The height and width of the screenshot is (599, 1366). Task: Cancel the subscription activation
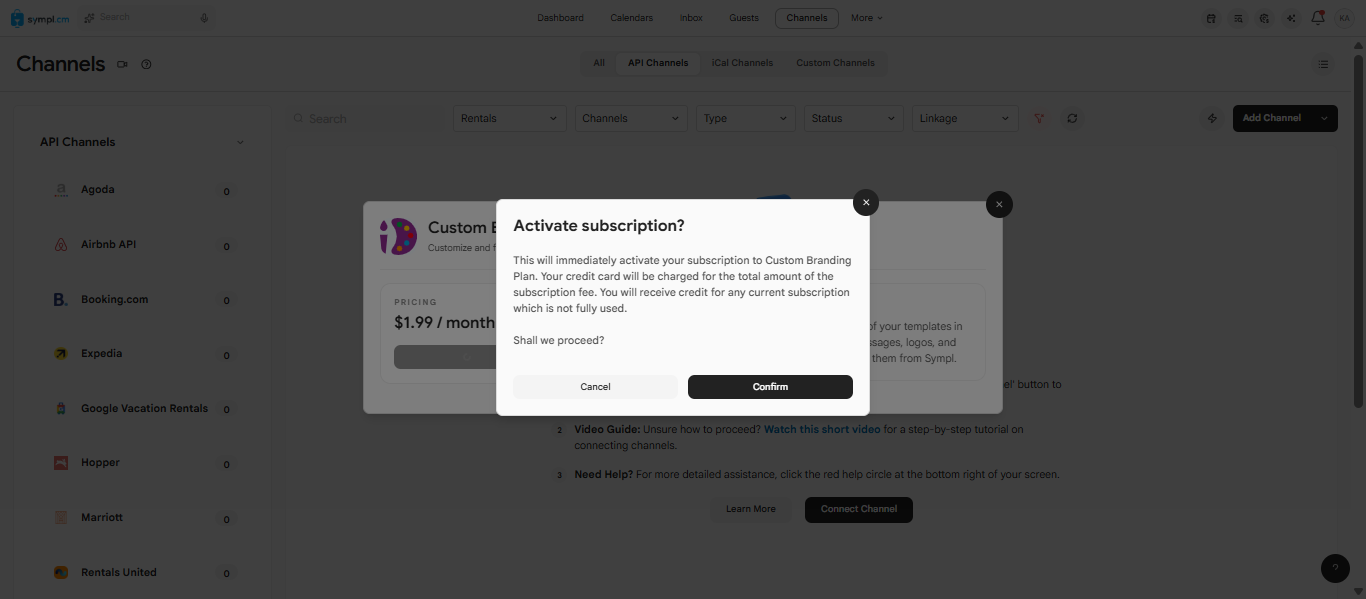point(595,387)
